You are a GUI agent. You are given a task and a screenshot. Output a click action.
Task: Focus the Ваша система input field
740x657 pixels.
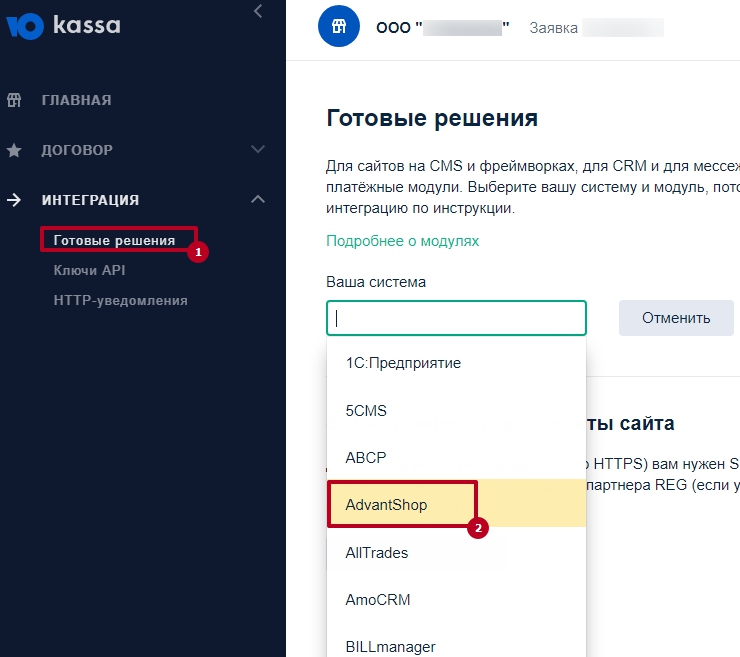point(456,318)
